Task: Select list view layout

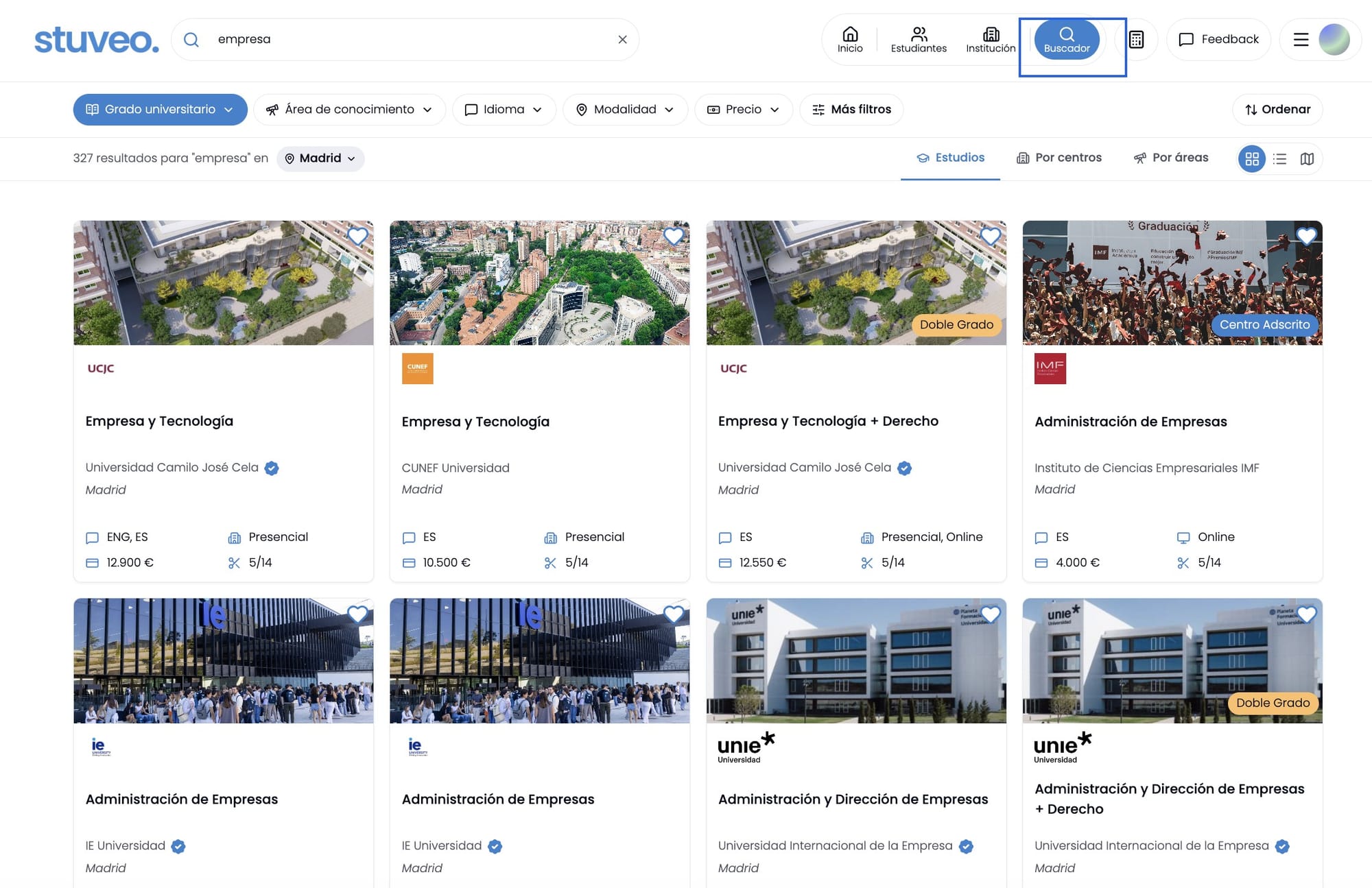Action: (1279, 159)
